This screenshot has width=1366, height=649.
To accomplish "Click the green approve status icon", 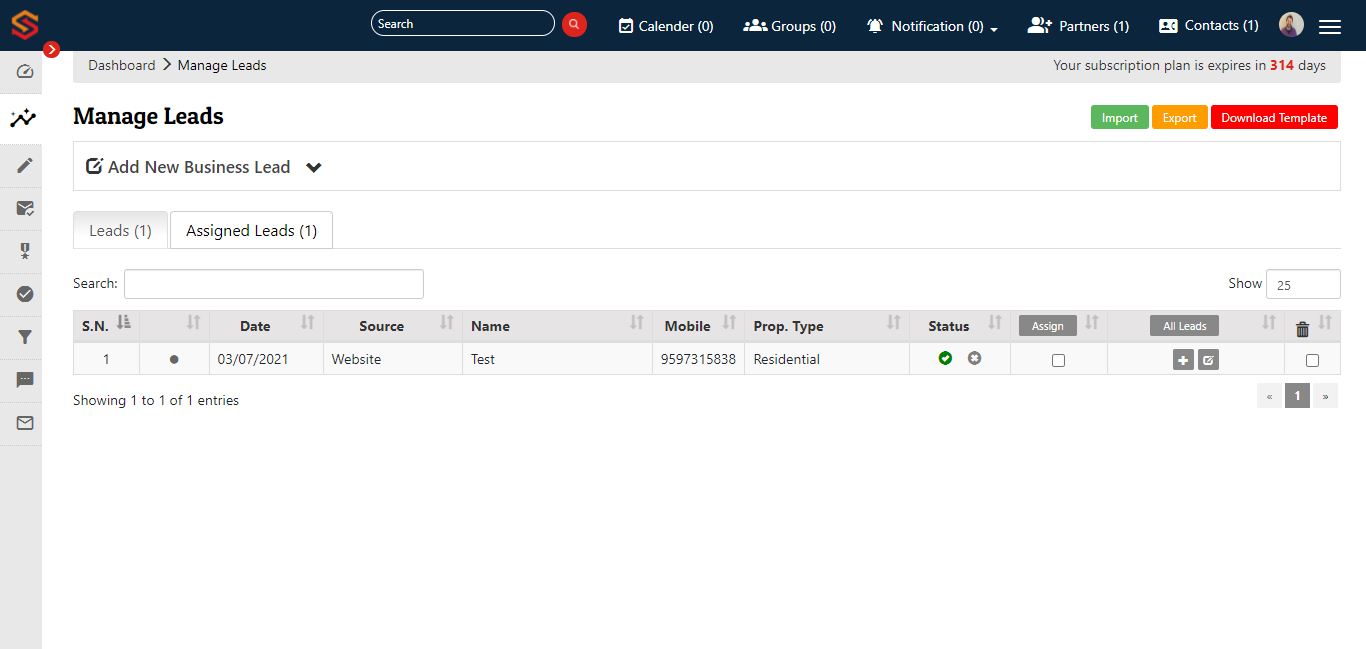I will point(945,358).
